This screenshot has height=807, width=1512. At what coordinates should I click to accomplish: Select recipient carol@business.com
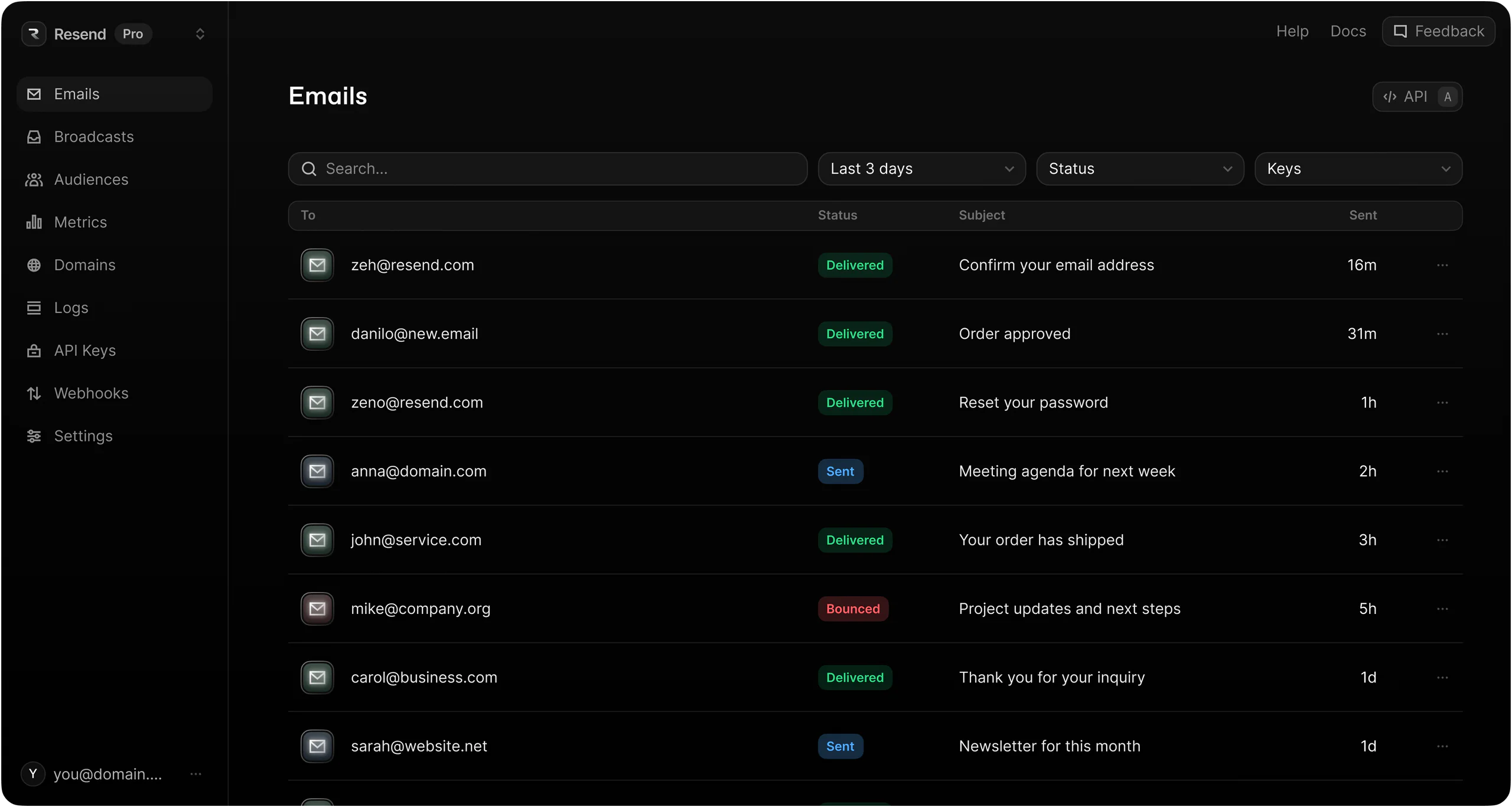point(424,678)
